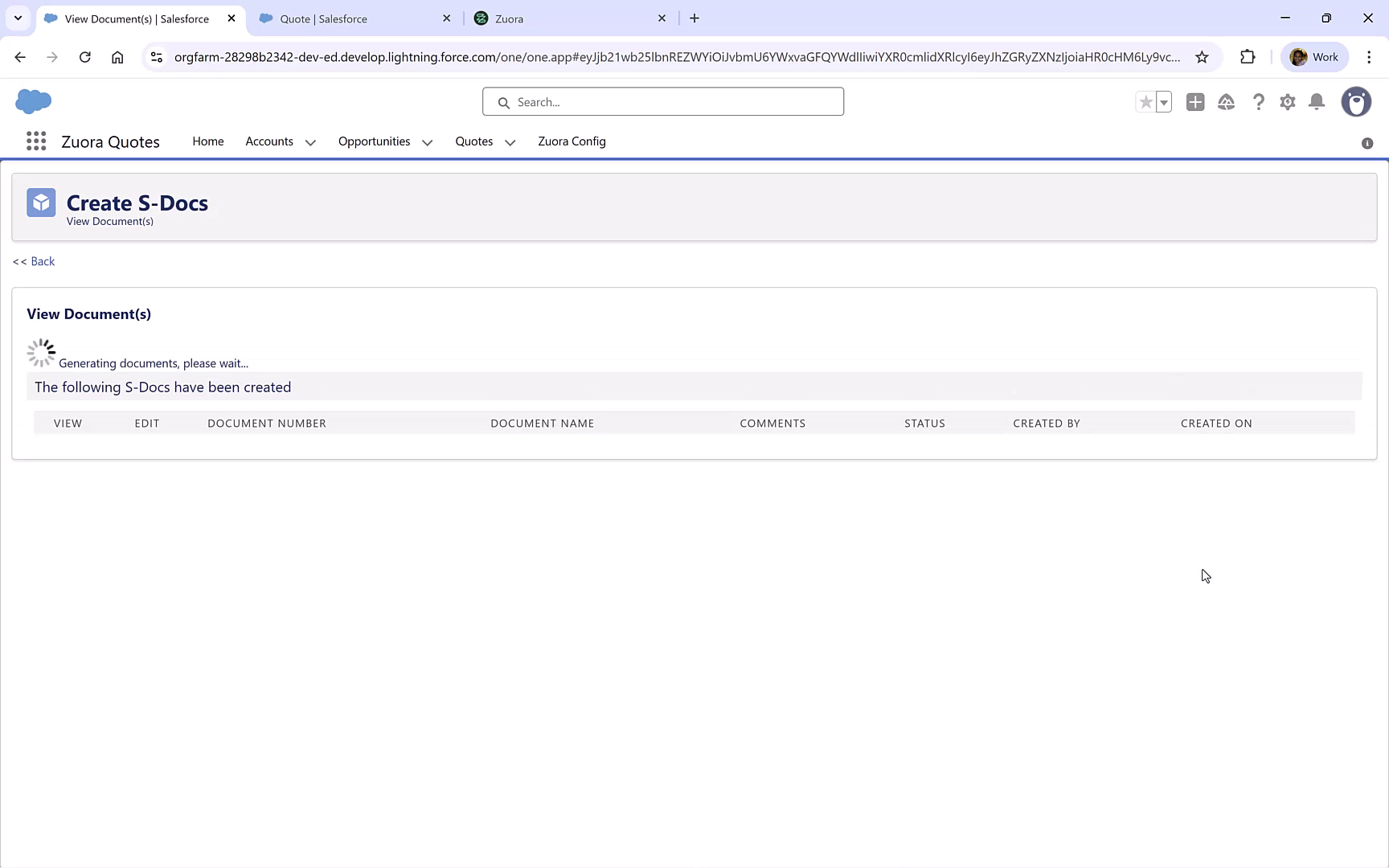Favorite this page with the star toggle
The height and width of the screenshot is (868, 1389).
click(x=1145, y=102)
